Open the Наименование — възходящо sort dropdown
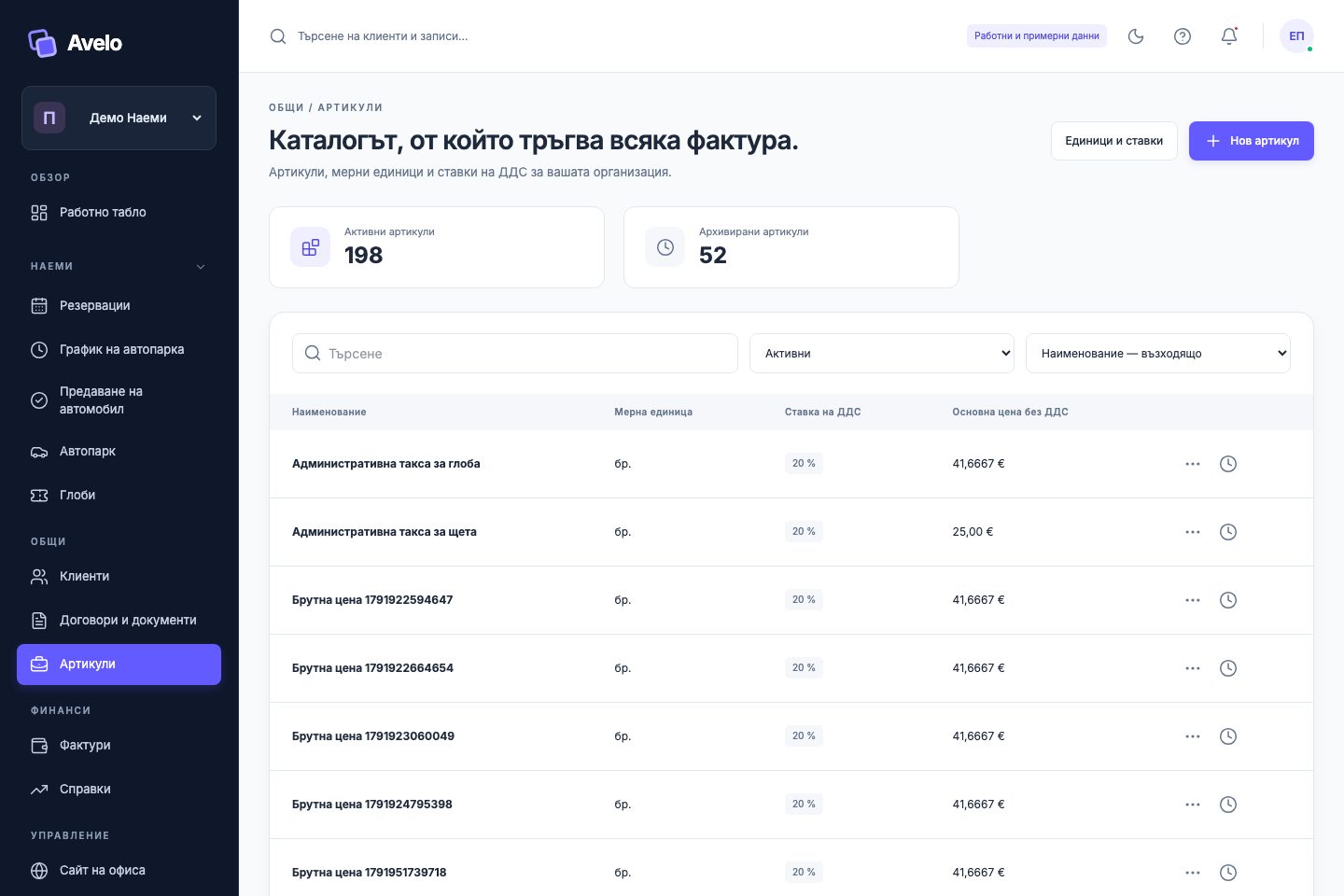This screenshot has width=1344, height=896. click(1158, 354)
